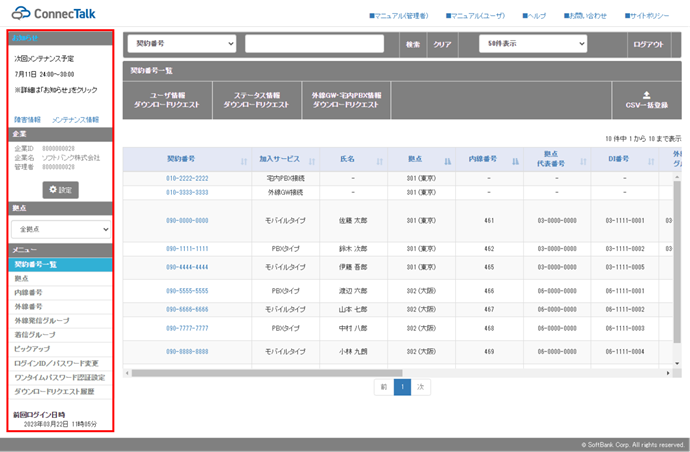
Task: Click the CSV一括登録 upload icon
Action: point(645,94)
